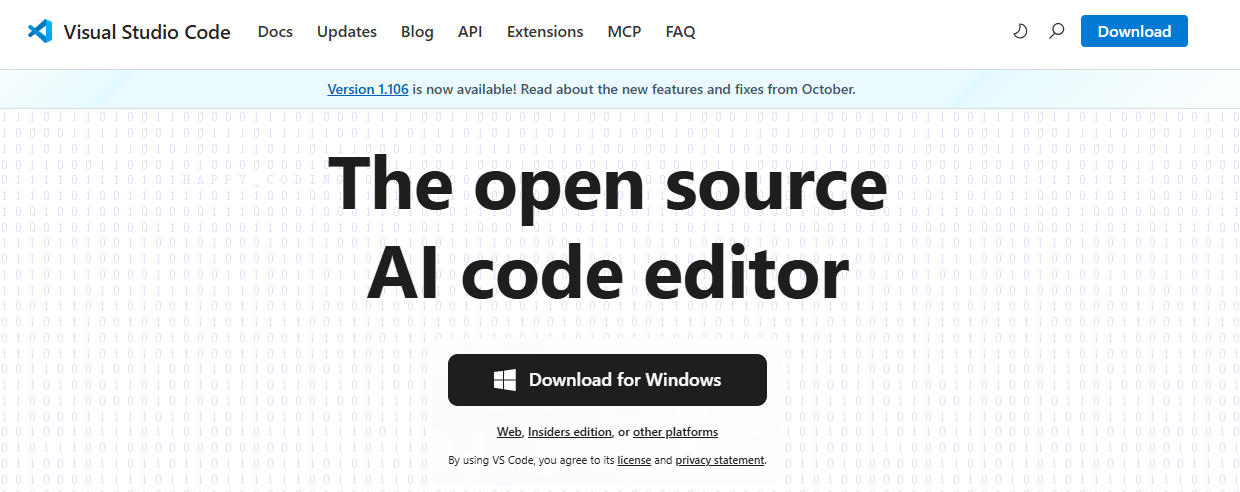Navigate to MCP page
The image size is (1240, 492).
[x=624, y=31]
